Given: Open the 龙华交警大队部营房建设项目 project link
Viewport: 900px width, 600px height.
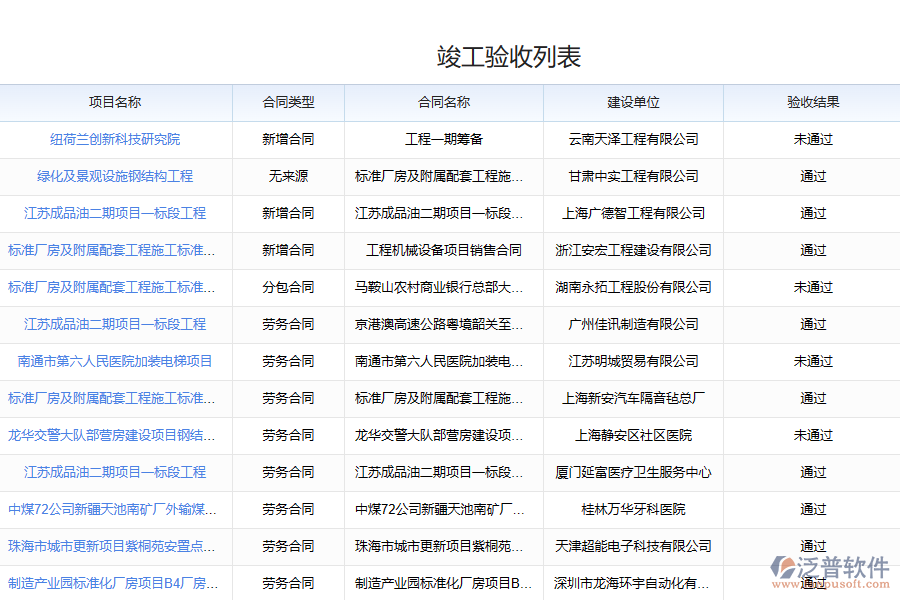Looking at the screenshot, I should 112,435.
